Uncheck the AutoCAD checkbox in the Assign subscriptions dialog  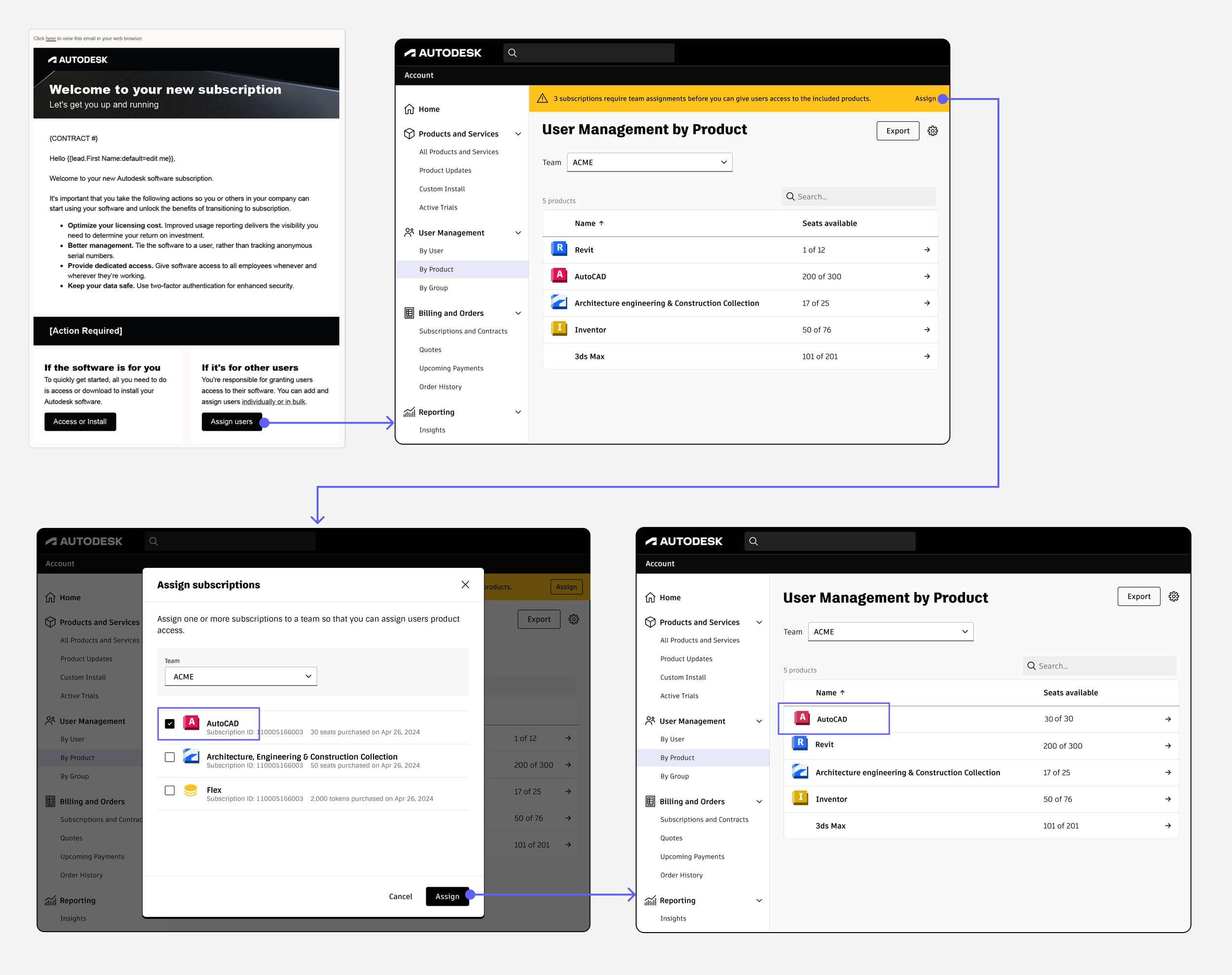[x=170, y=724]
